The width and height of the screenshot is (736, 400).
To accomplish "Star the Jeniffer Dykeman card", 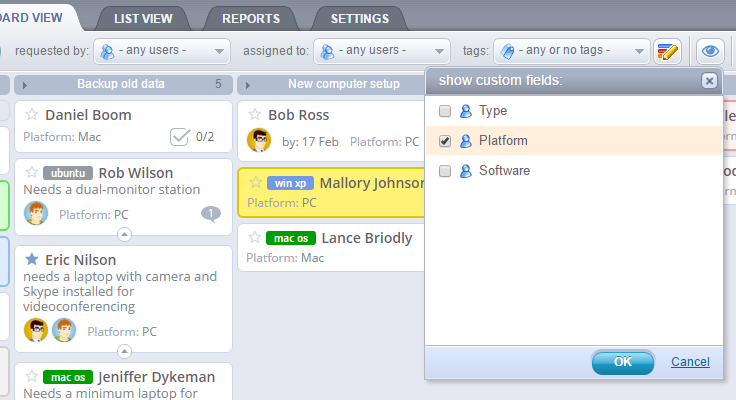I will 31,376.
